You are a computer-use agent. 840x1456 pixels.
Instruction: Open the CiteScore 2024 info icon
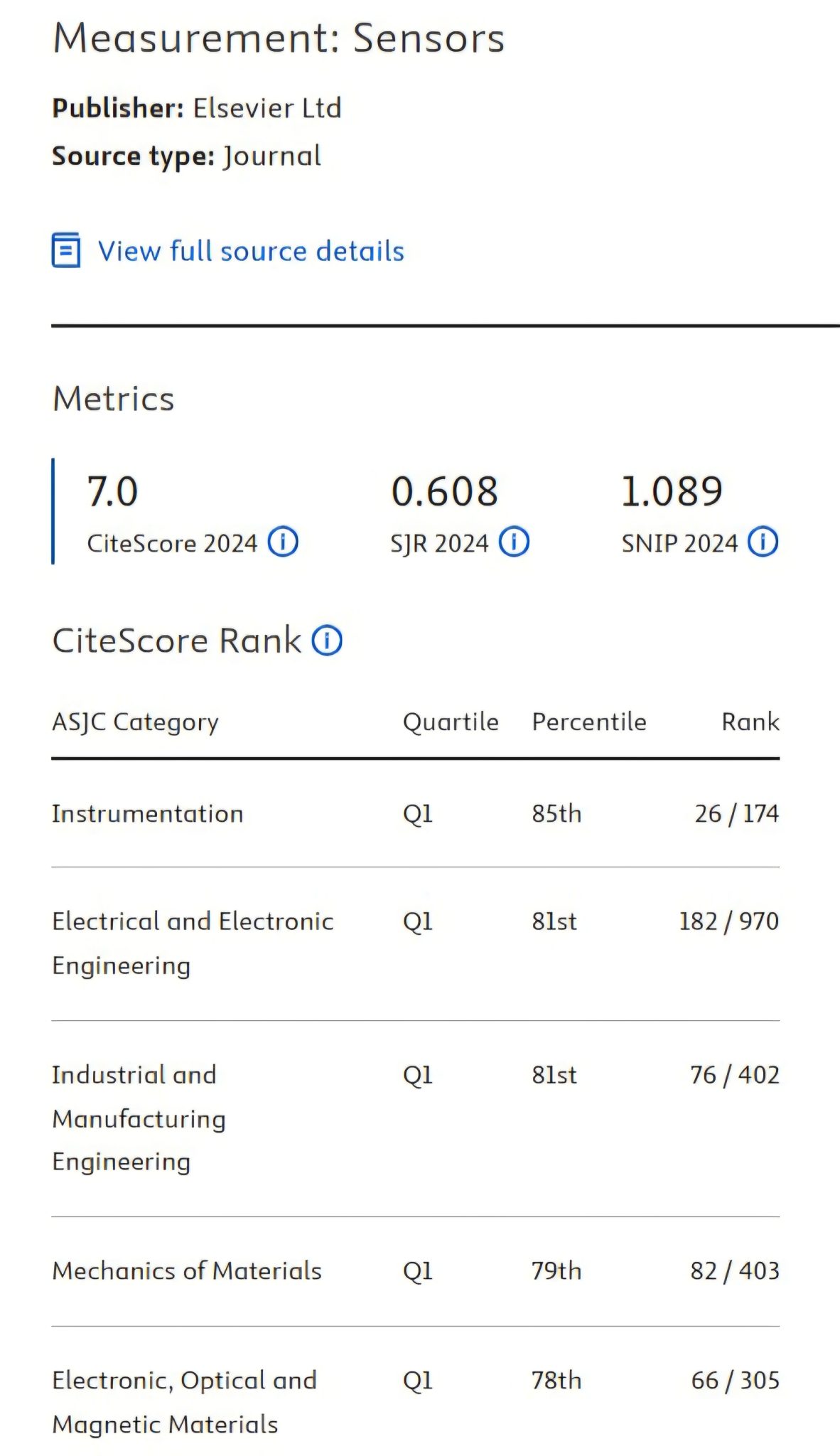click(x=283, y=542)
